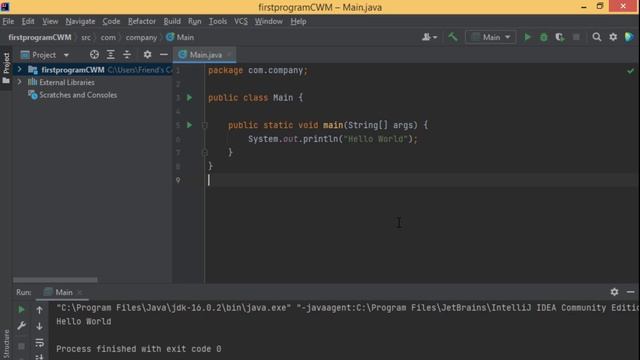Start debugging with the green bug icon
This screenshot has width=640, height=360.
click(x=544, y=37)
